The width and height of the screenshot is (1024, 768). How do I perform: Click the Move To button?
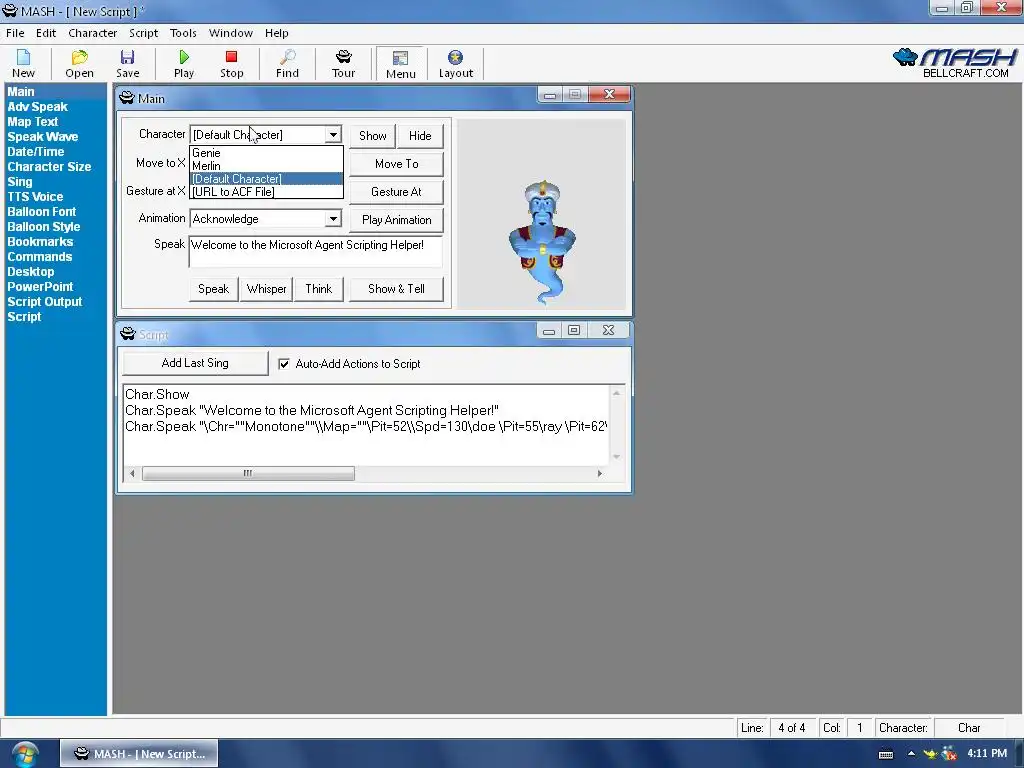tap(396, 164)
